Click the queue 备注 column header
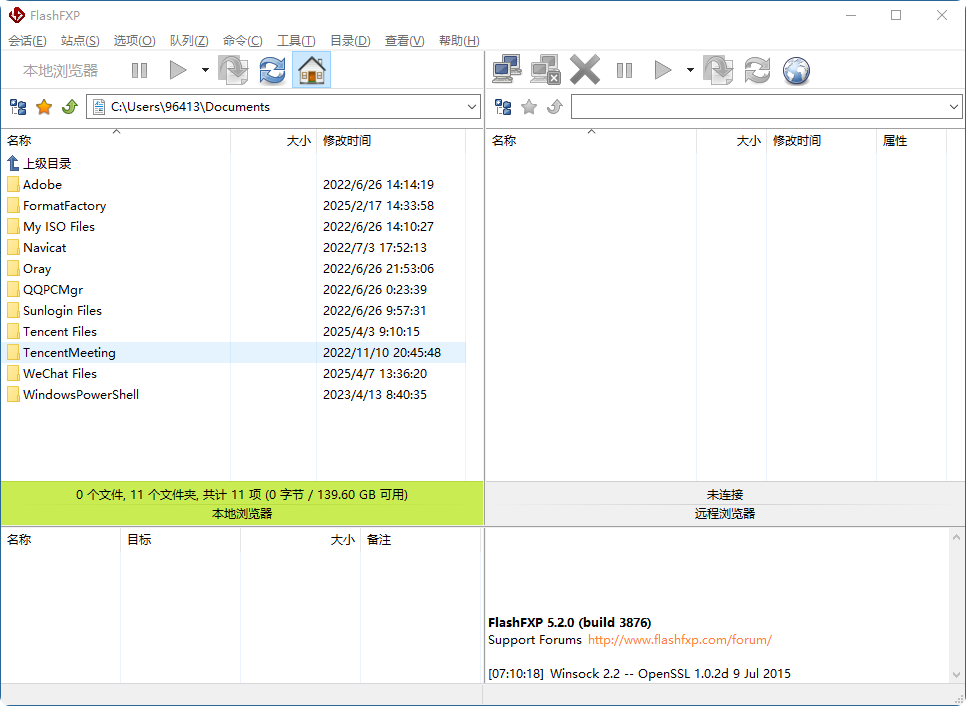The height and width of the screenshot is (706, 966). pyautogui.click(x=420, y=540)
